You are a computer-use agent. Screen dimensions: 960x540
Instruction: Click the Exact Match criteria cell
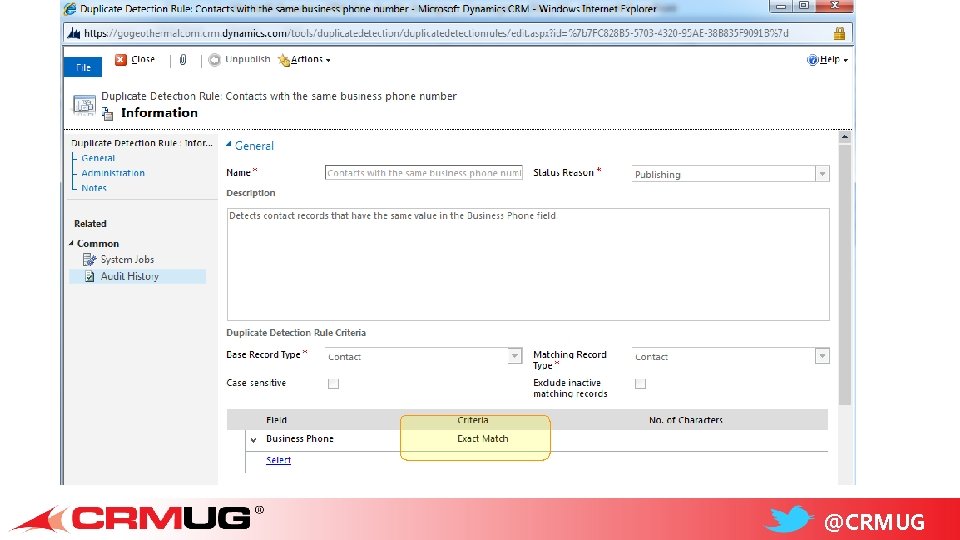[x=483, y=439]
